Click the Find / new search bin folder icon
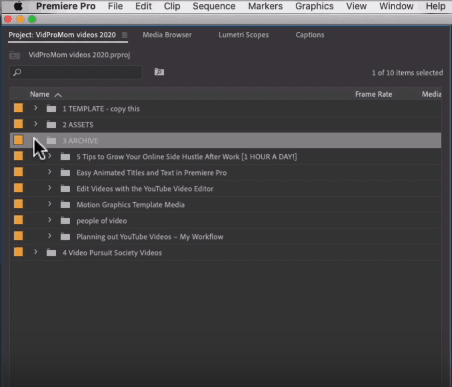Image resolution: width=452 pixels, height=387 pixels. tap(159, 72)
